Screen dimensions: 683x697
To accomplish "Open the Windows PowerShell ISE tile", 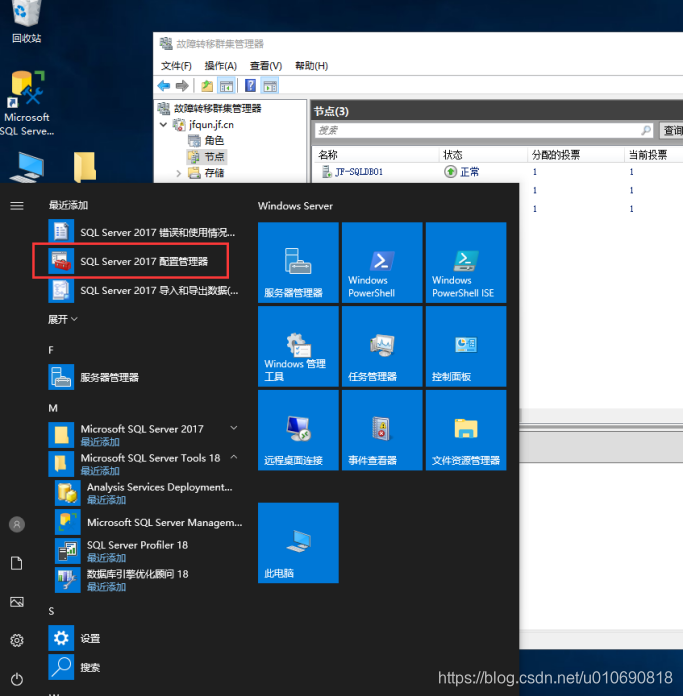I will [x=466, y=262].
